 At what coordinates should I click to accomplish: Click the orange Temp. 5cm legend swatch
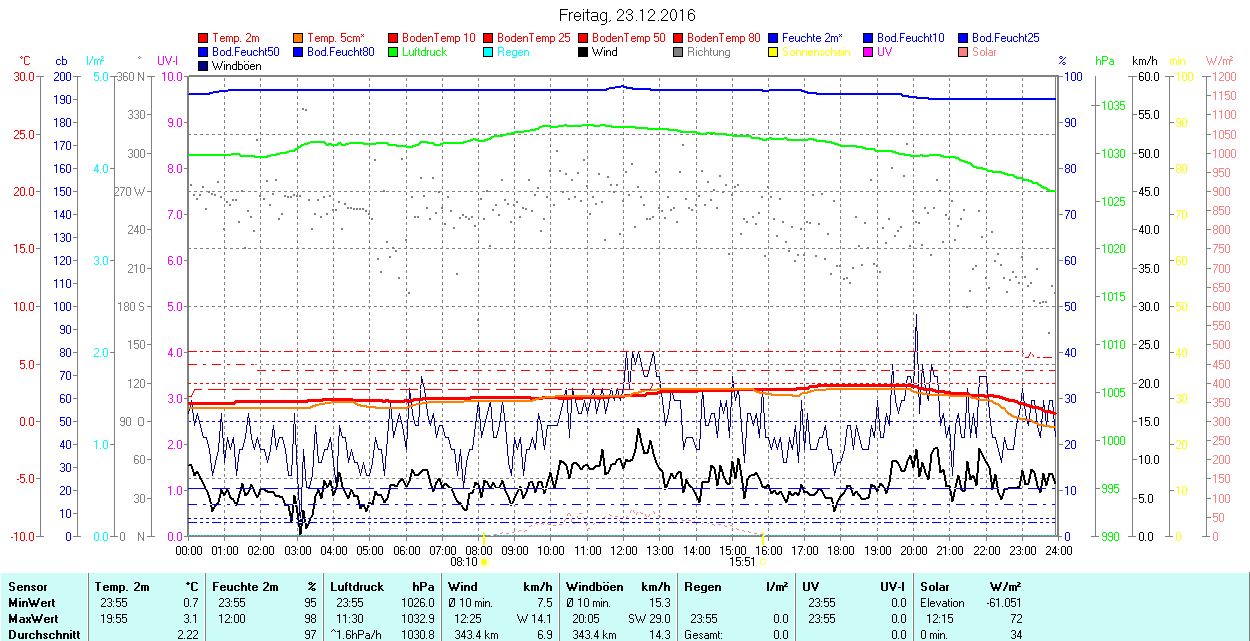(x=299, y=38)
